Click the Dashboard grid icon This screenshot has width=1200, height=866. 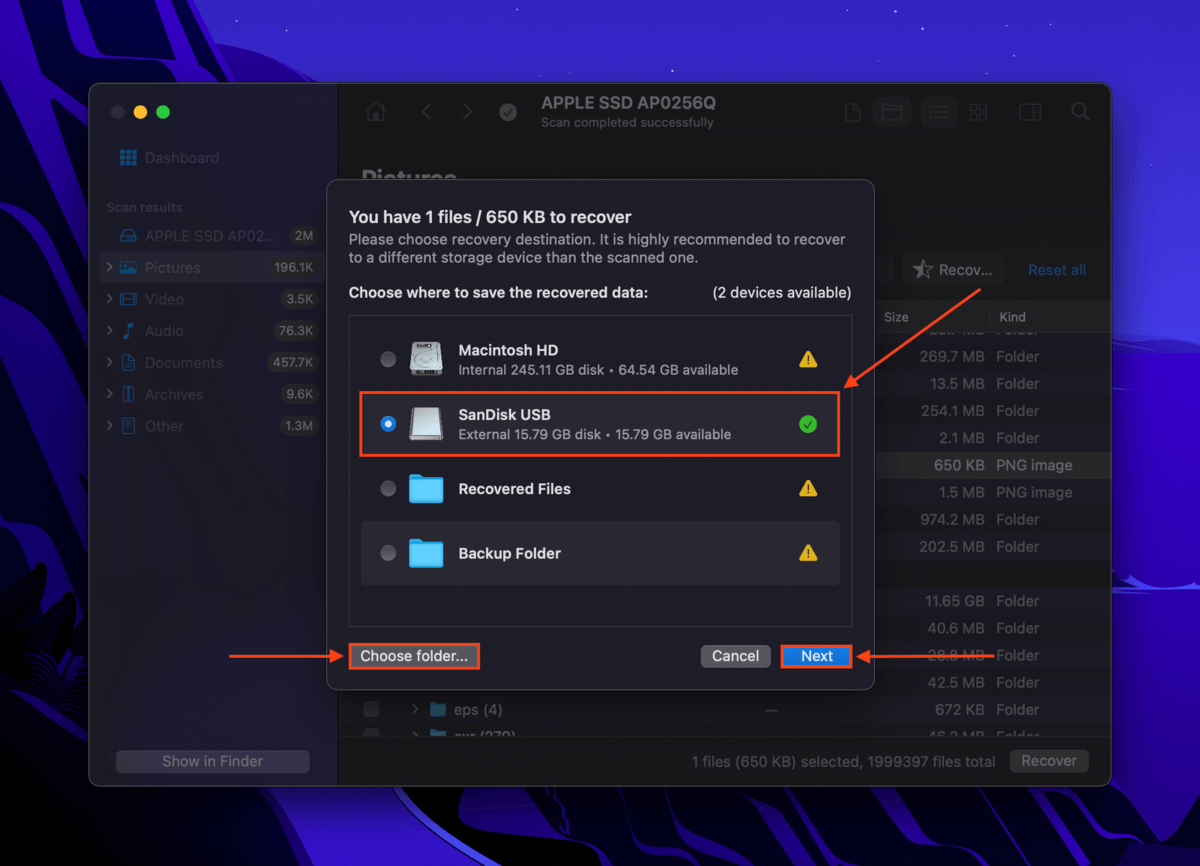pyautogui.click(x=128, y=158)
